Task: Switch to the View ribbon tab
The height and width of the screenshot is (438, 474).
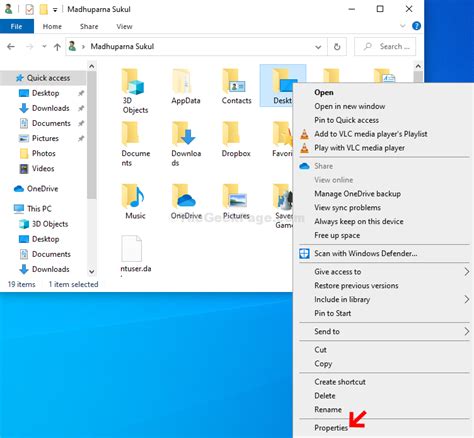Action: [x=124, y=26]
